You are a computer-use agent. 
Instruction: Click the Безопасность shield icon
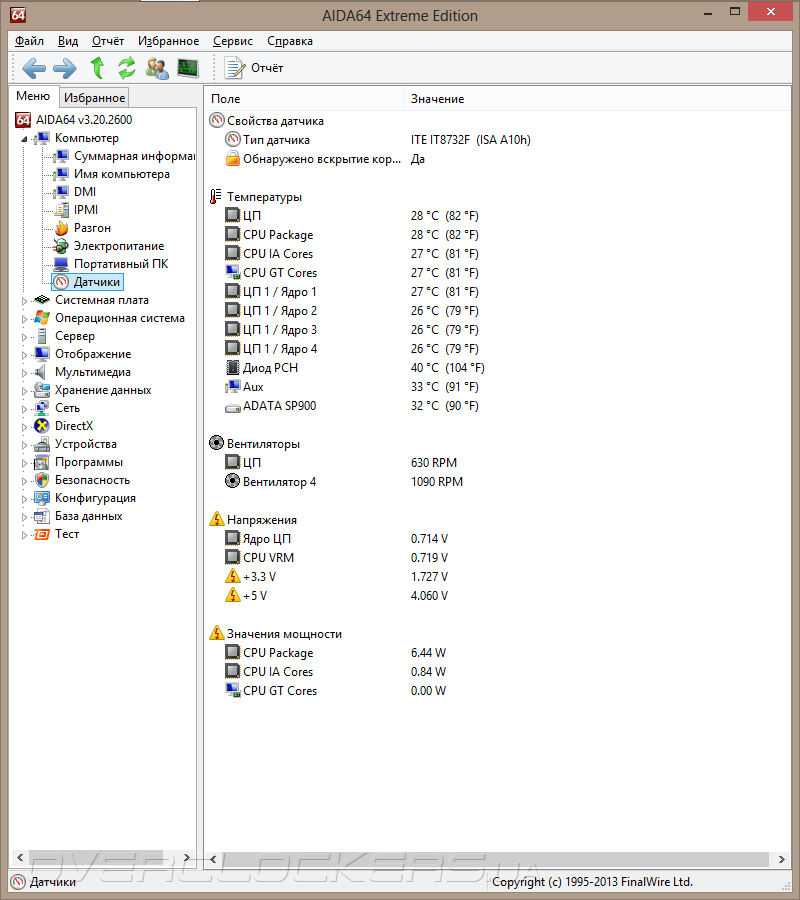click(42, 480)
